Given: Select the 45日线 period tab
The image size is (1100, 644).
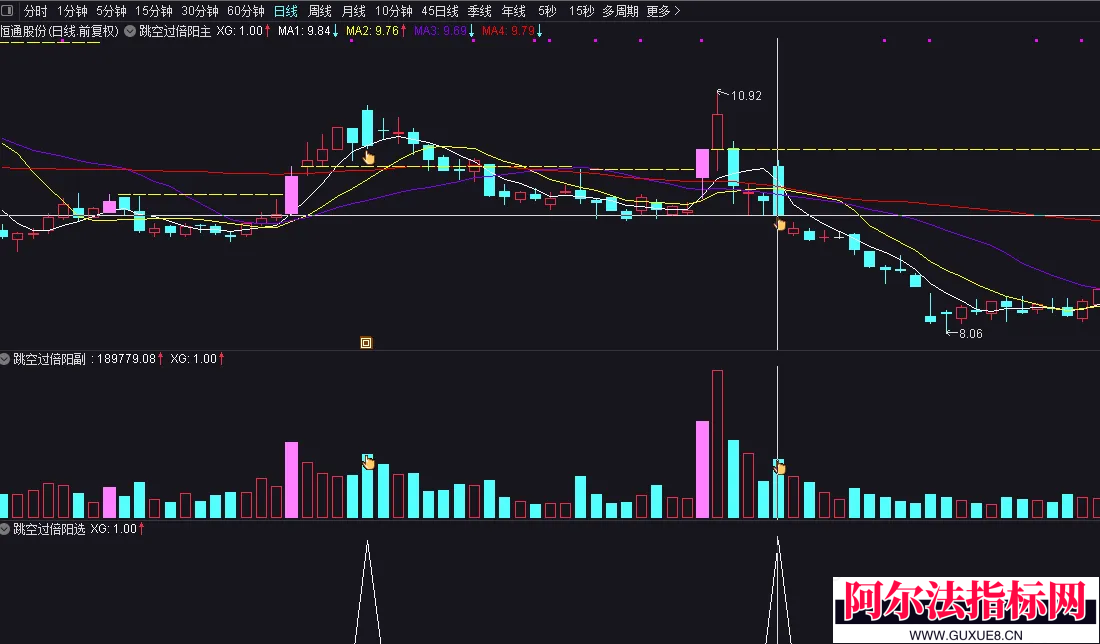Looking at the screenshot, I should [440, 11].
